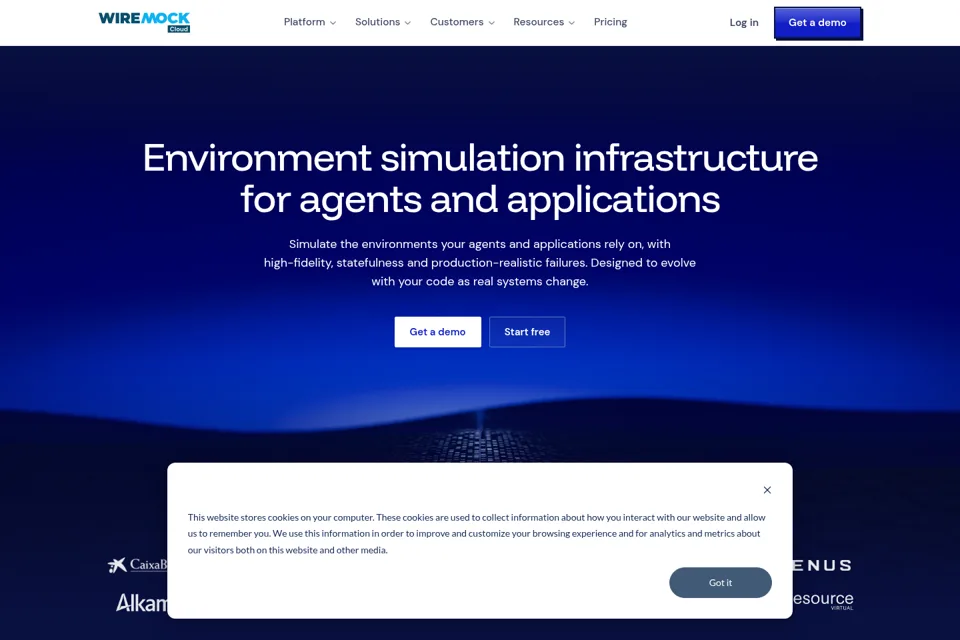Image resolution: width=960 pixels, height=640 pixels.
Task: Go to the Pricing page
Action: (x=610, y=22)
